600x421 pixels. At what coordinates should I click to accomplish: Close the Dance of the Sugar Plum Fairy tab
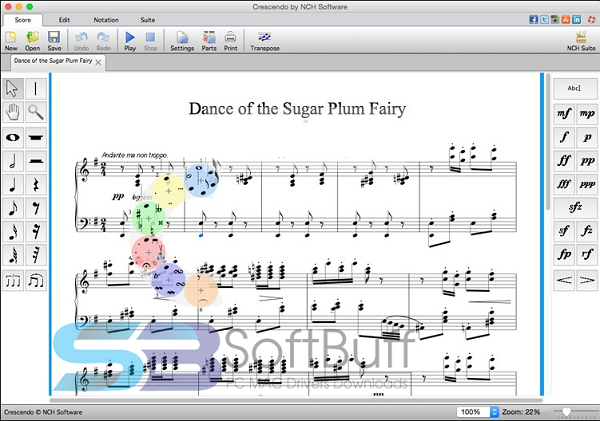coord(98,62)
